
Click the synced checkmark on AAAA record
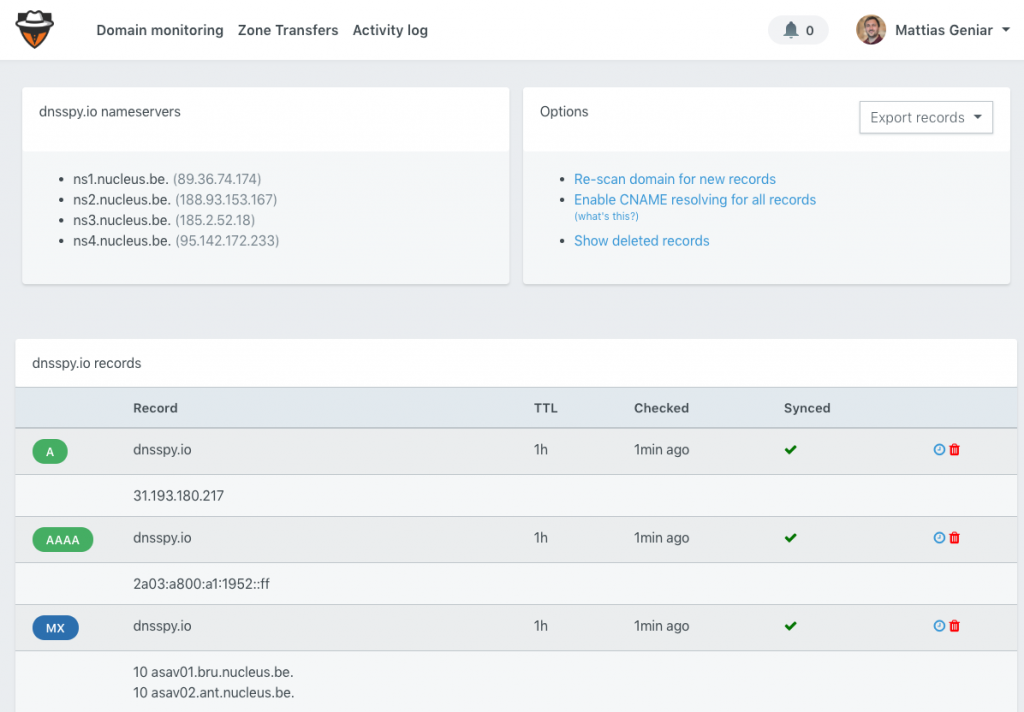(790, 538)
